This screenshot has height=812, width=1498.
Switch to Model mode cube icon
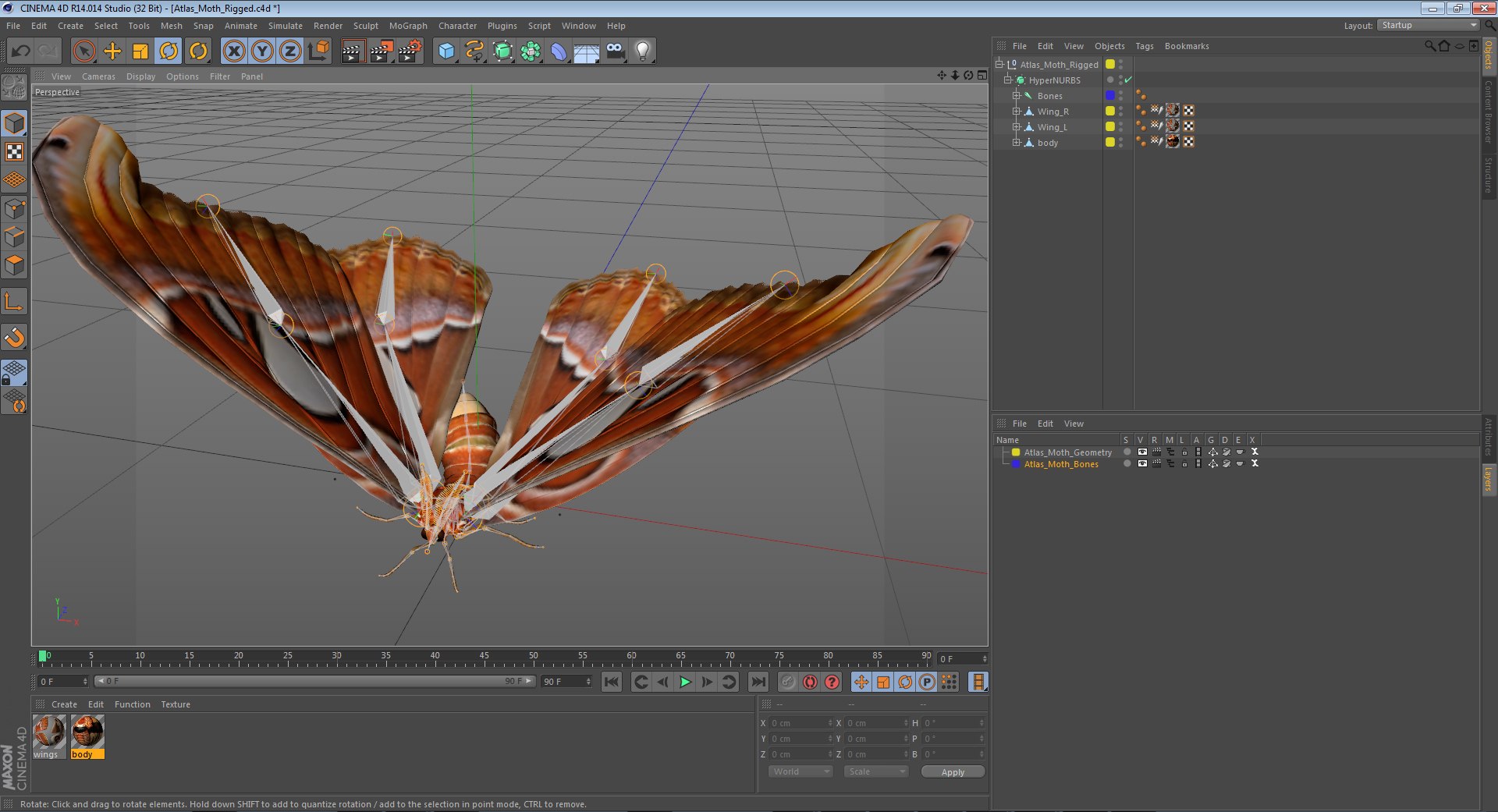pos(15,123)
